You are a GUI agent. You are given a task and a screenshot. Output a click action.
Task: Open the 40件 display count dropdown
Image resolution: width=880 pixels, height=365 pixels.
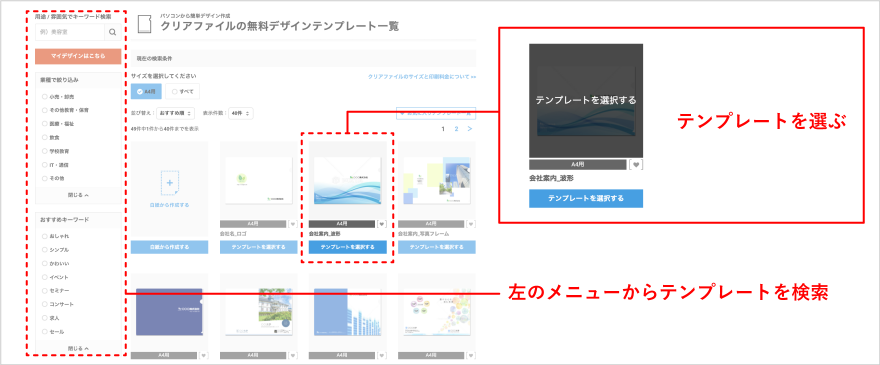(x=241, y=113)
